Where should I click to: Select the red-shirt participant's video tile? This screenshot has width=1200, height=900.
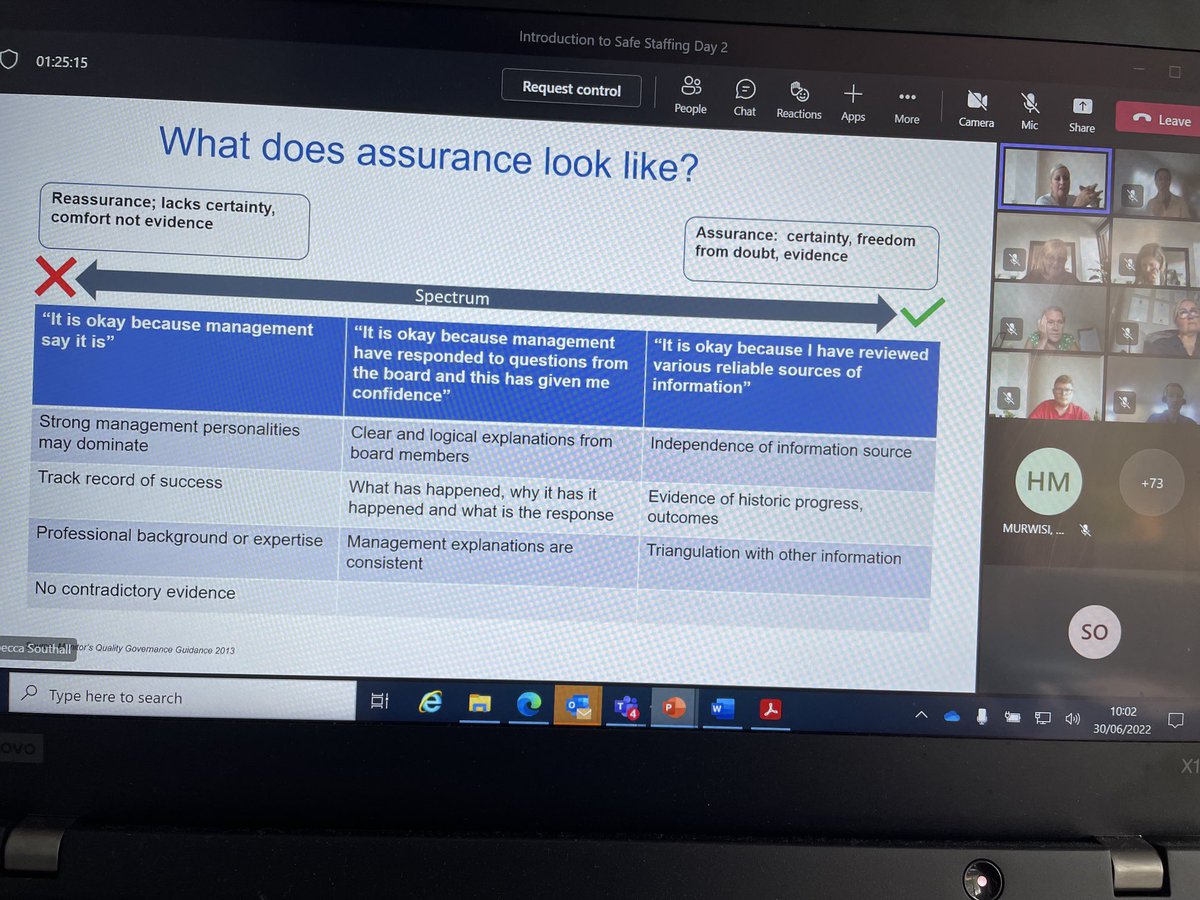pos(1048,387)
